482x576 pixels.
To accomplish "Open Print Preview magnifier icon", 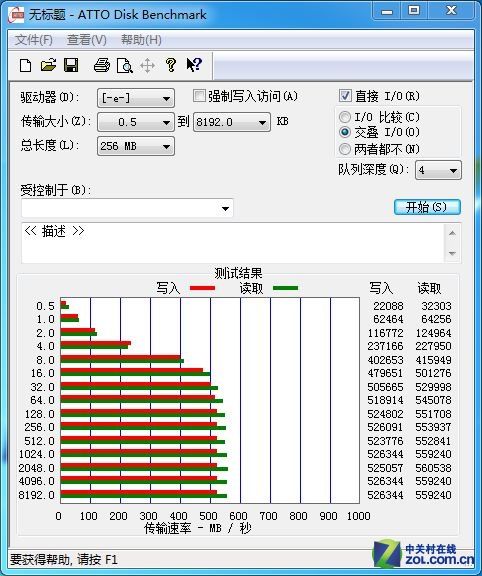I will [125, 66].
